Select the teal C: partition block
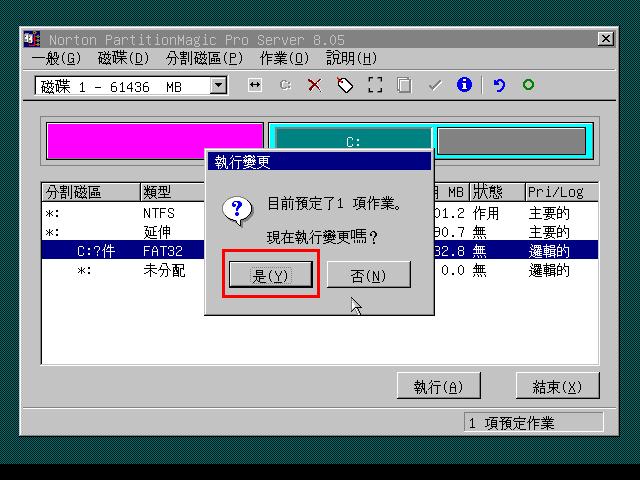Image resolution: width=640 pixels, height=480 pixels. 353,138
